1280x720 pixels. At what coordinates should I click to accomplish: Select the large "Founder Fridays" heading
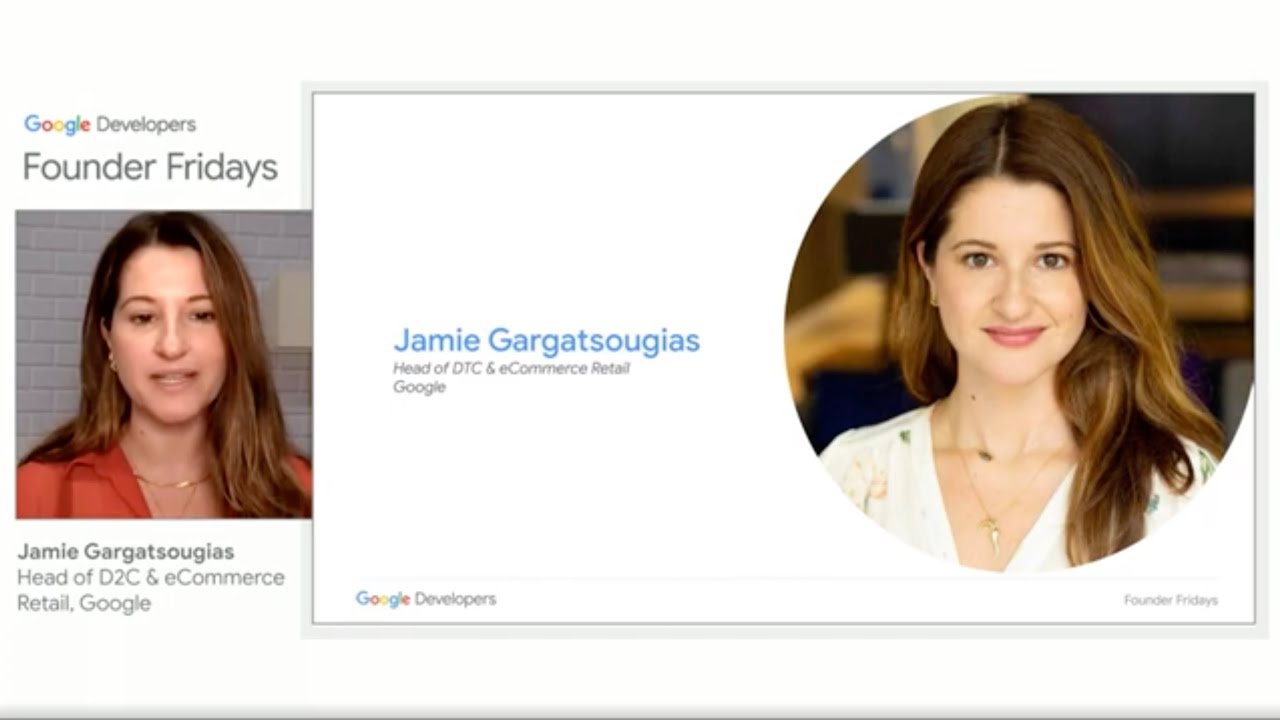point(150,167)
